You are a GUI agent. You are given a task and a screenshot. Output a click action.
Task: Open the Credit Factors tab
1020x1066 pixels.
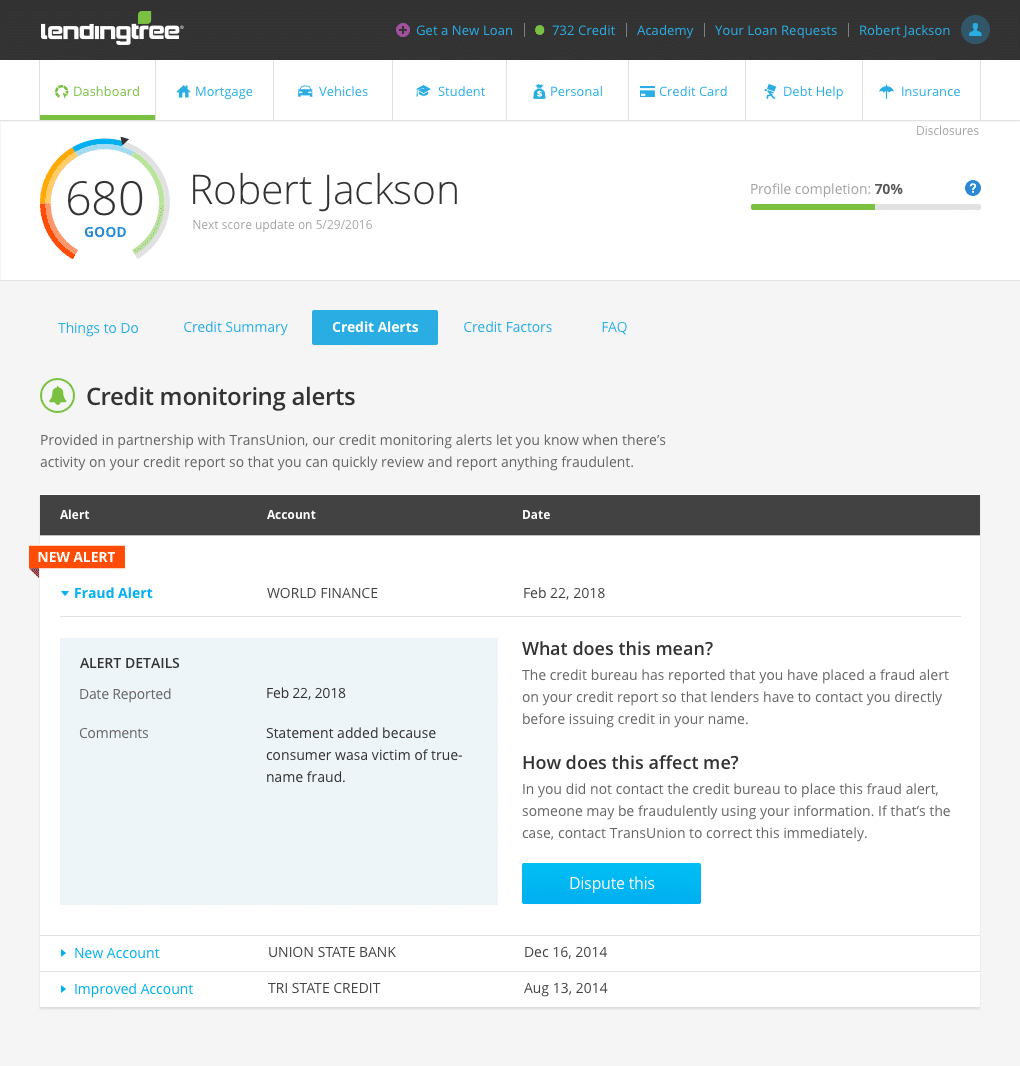pos(507,327)
